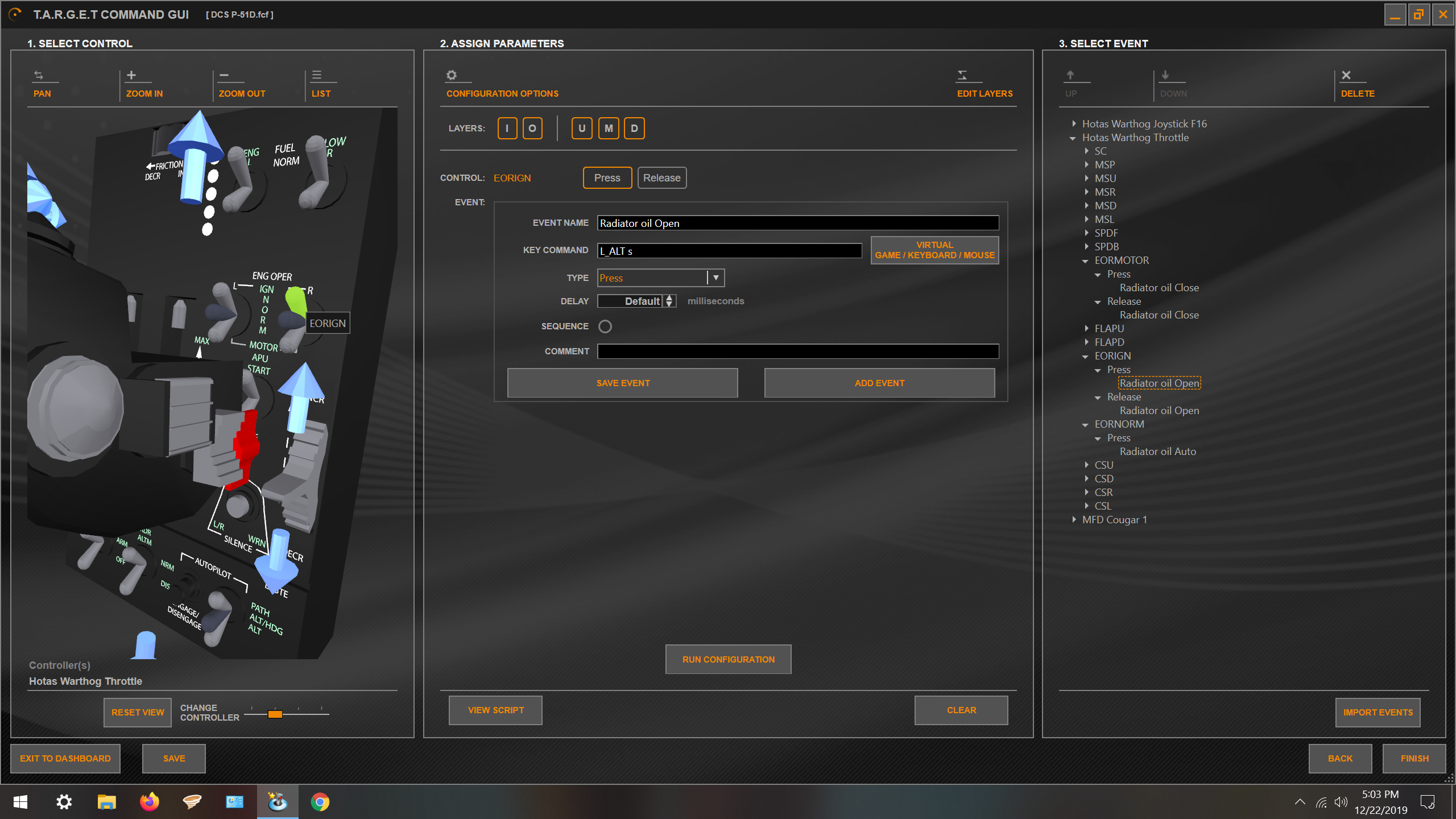Viewport: 1456px width, 819px height.
Task: Click the Run Configuration button
Action: 729,660
